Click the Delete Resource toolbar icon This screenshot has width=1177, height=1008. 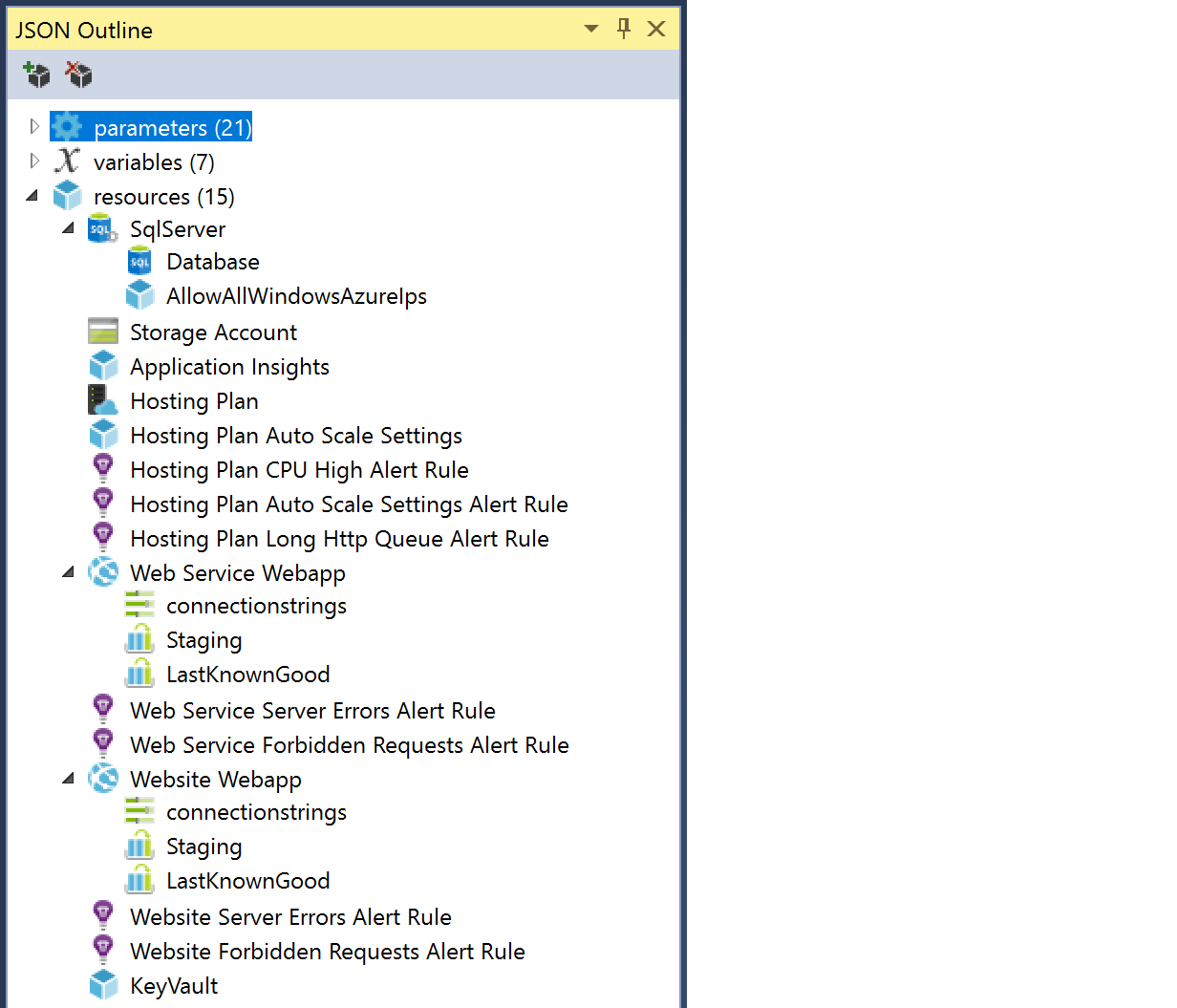[x=78, y=75]
